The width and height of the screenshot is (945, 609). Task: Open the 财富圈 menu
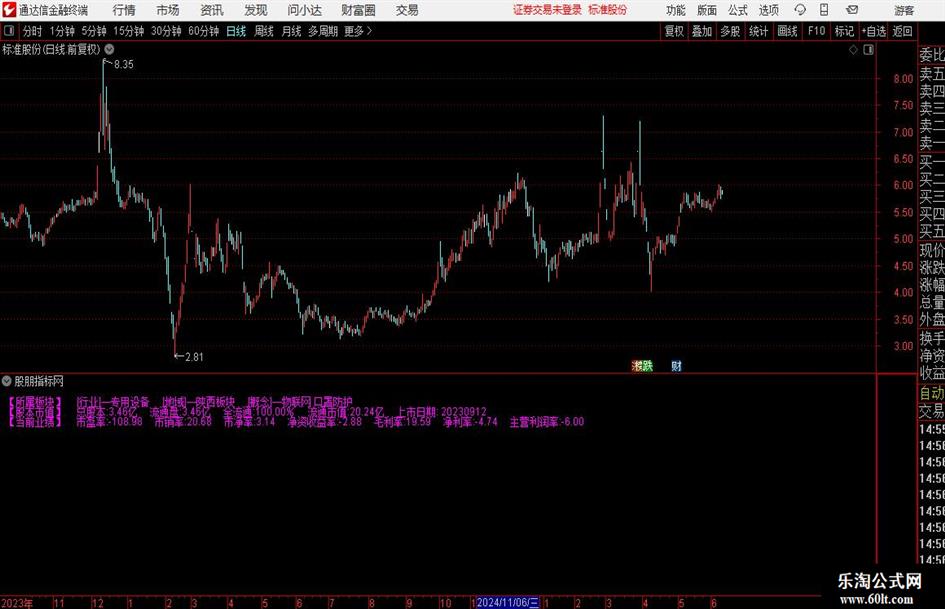point(358,10)
